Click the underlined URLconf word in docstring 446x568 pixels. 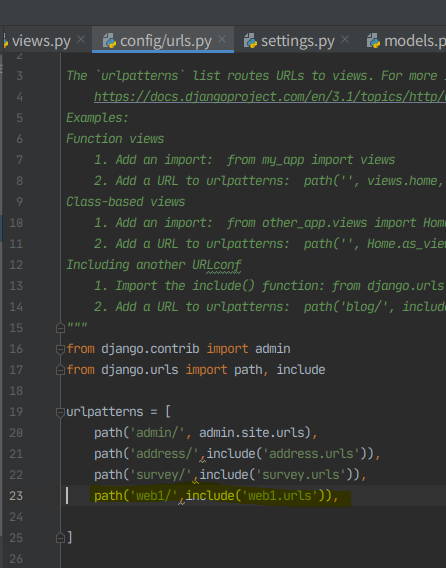(x=217, y=265)
